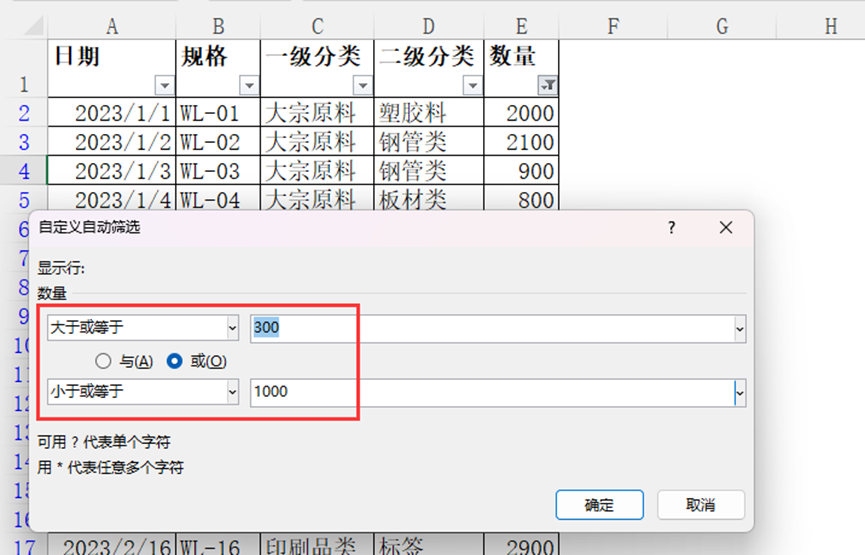Click the select-all corner of the sheet

pos(31,26)
